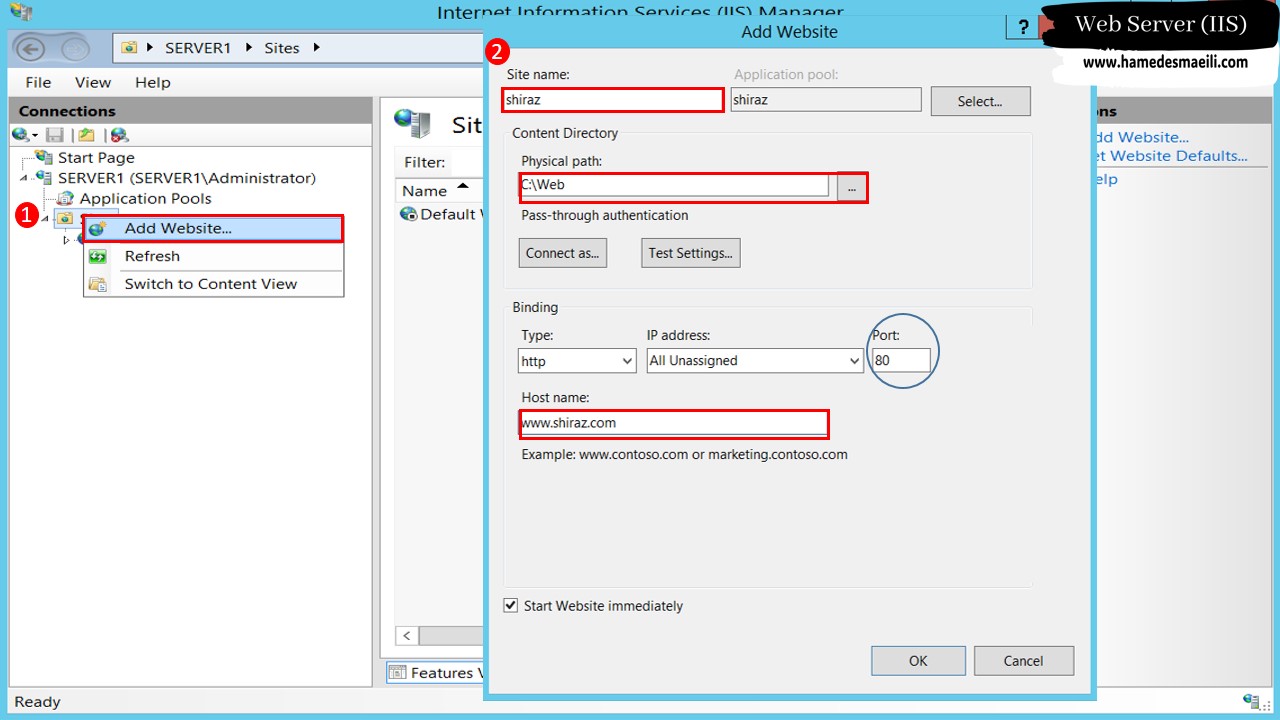Click OK to create the website
The width and height of the screenshot is (1280, 720).
click(x=918, y=661)
